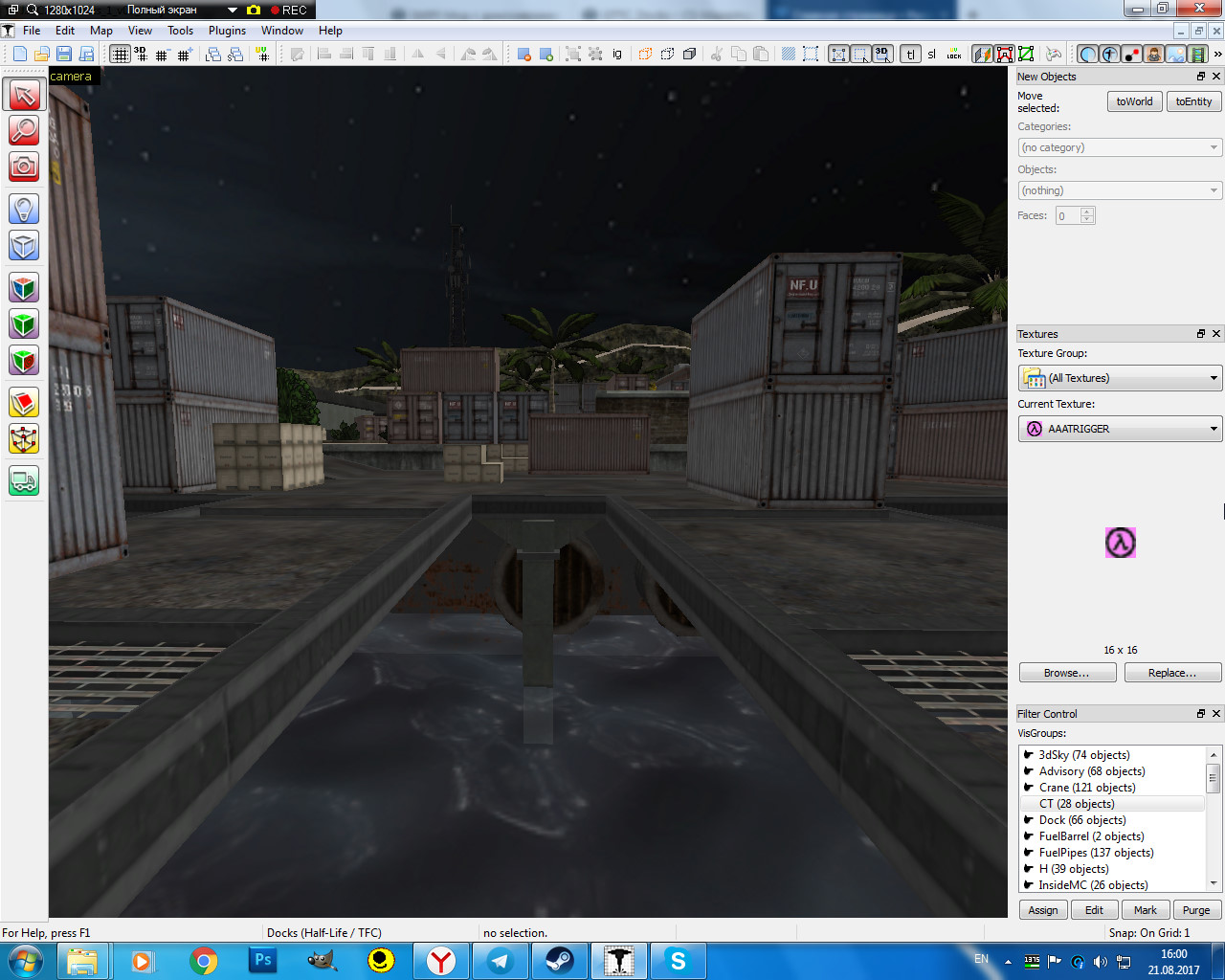Select the CT (28 objects) row
This screenshot has width=1225, height=980.
[1111, 804]
